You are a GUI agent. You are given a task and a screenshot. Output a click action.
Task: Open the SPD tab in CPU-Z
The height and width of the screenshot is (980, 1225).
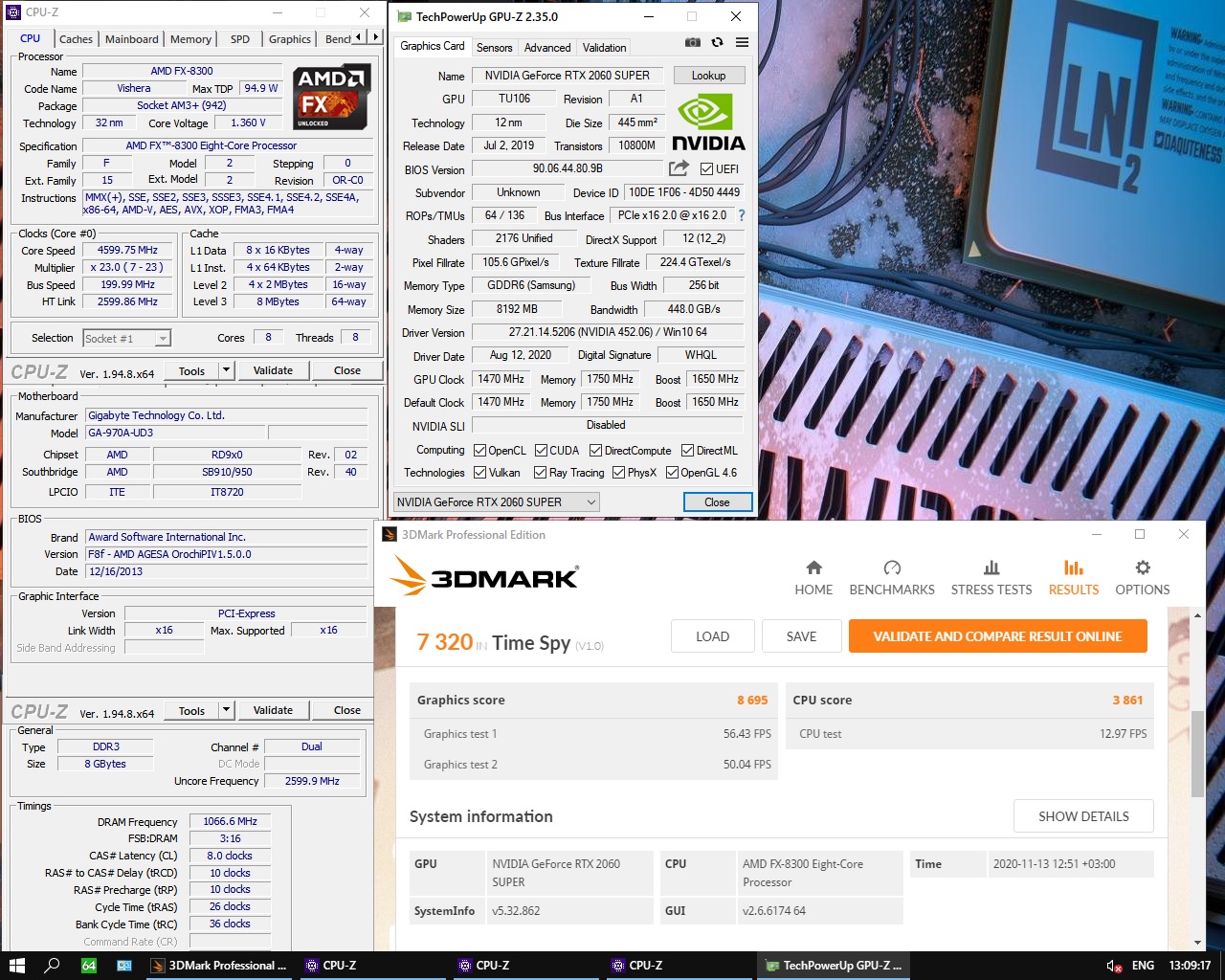point(240,39)
